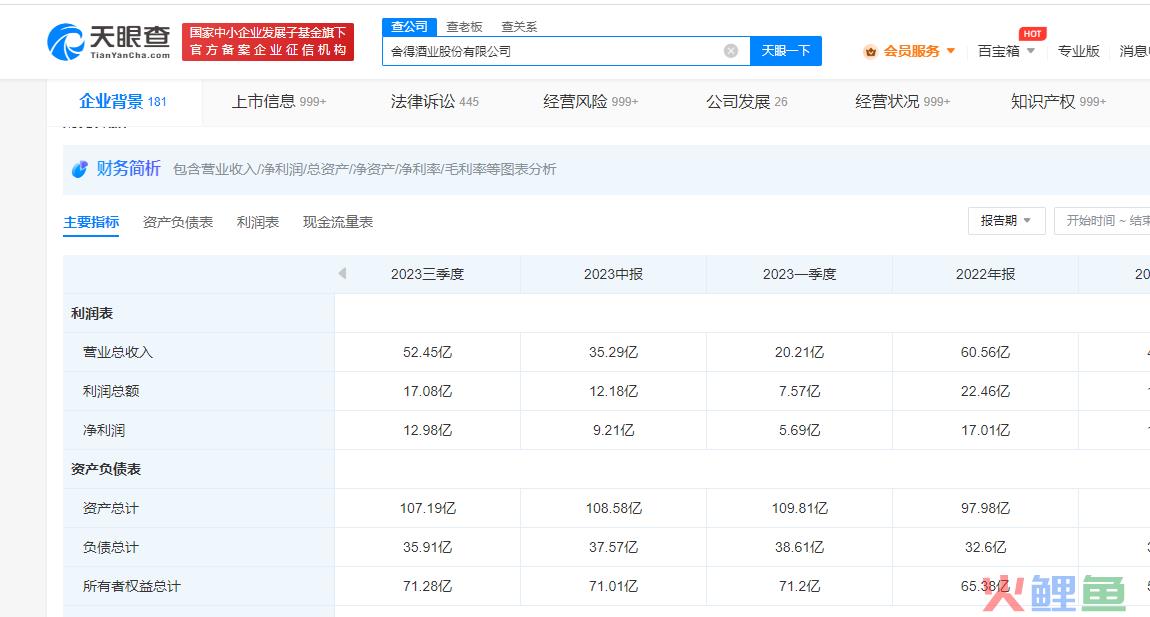
Task: Click the 52.45亿 revenue cell
Action: (428, 352)
